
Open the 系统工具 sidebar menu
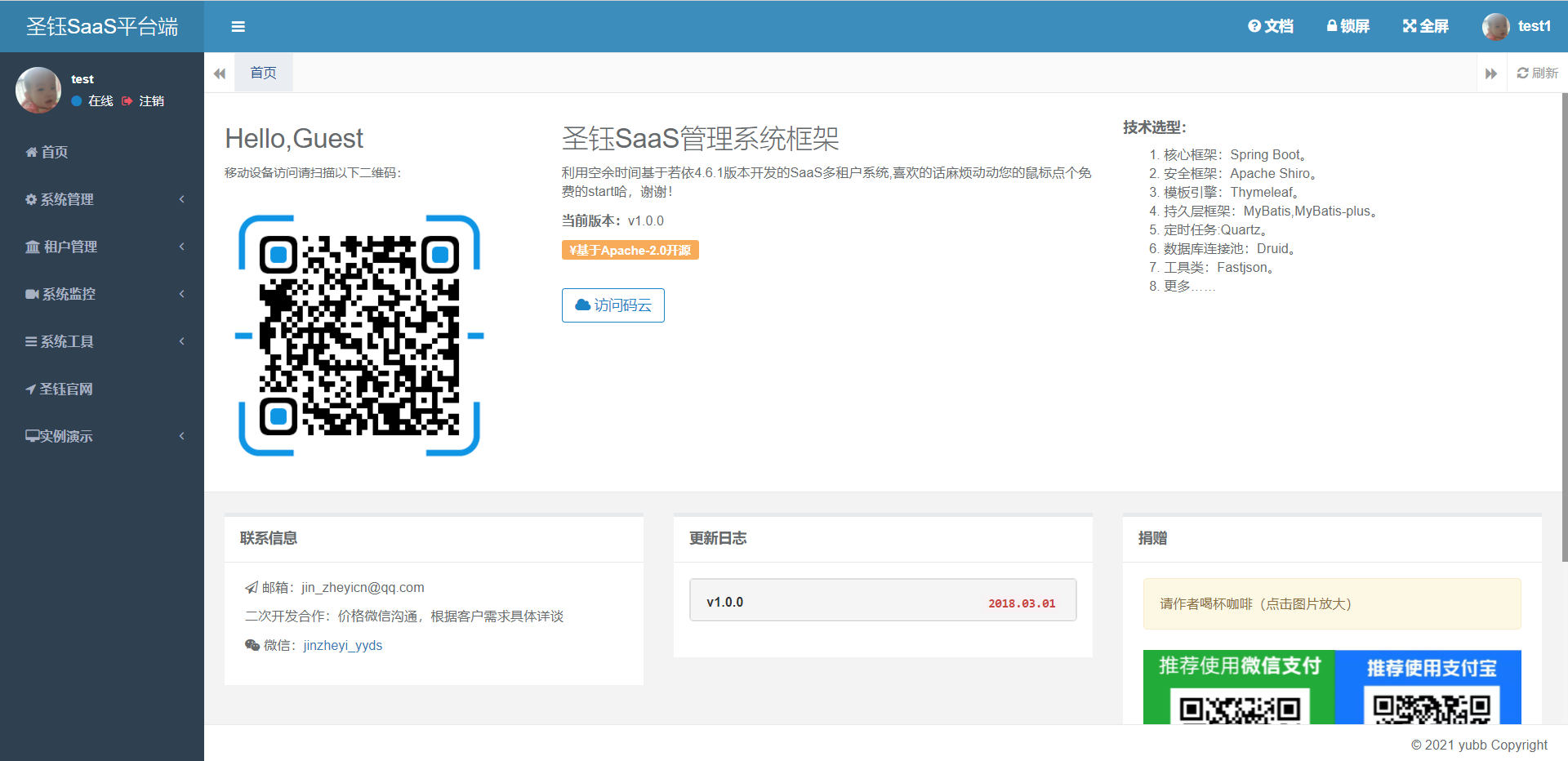pos(102,341)
